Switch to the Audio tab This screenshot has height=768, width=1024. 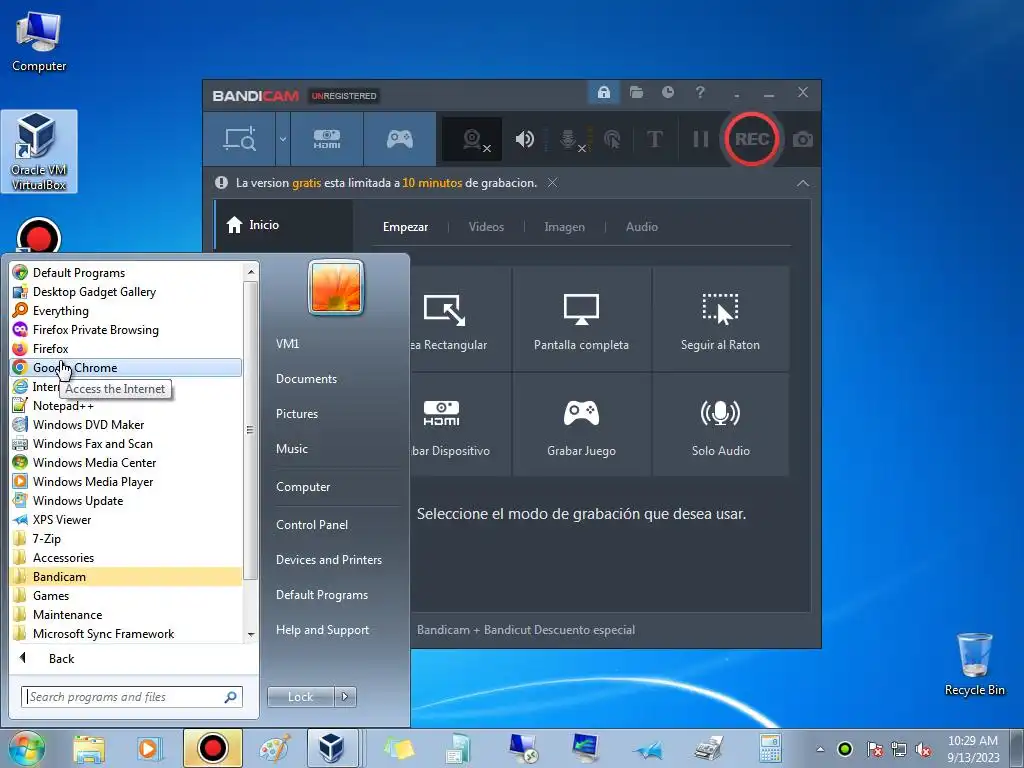(642, 227)
